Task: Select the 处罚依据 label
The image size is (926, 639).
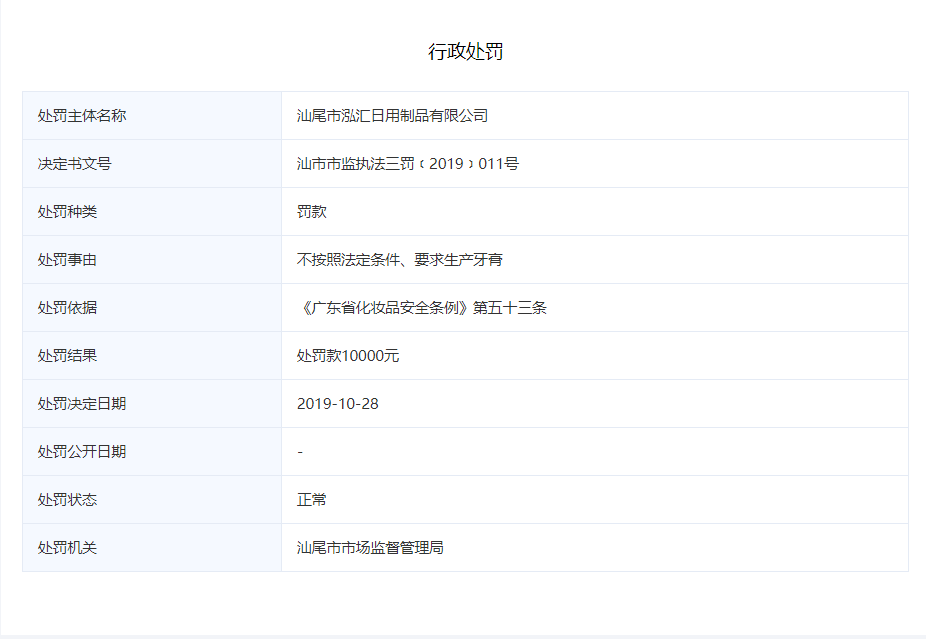Action: 67,308
